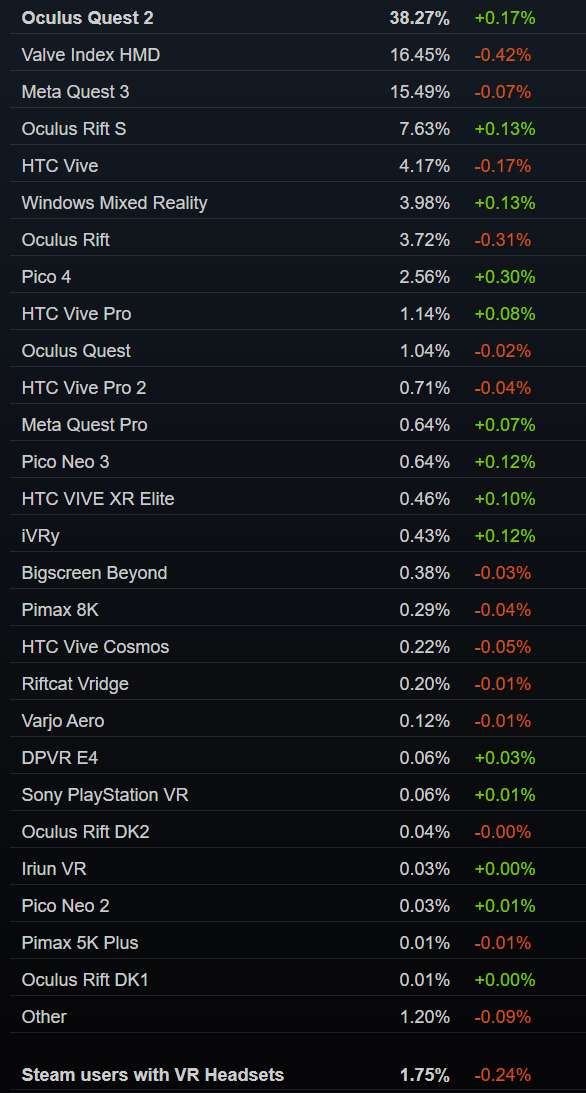Select Meta Quest 3 row label
Viewport: 586px width, 1093px height.
pyautogui.click(x=75, y=91)
